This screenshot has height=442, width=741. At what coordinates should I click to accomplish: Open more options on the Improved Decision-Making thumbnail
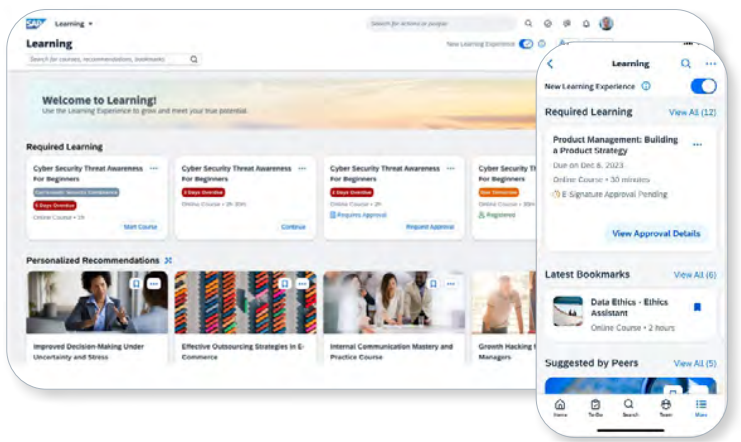(154, 284)
